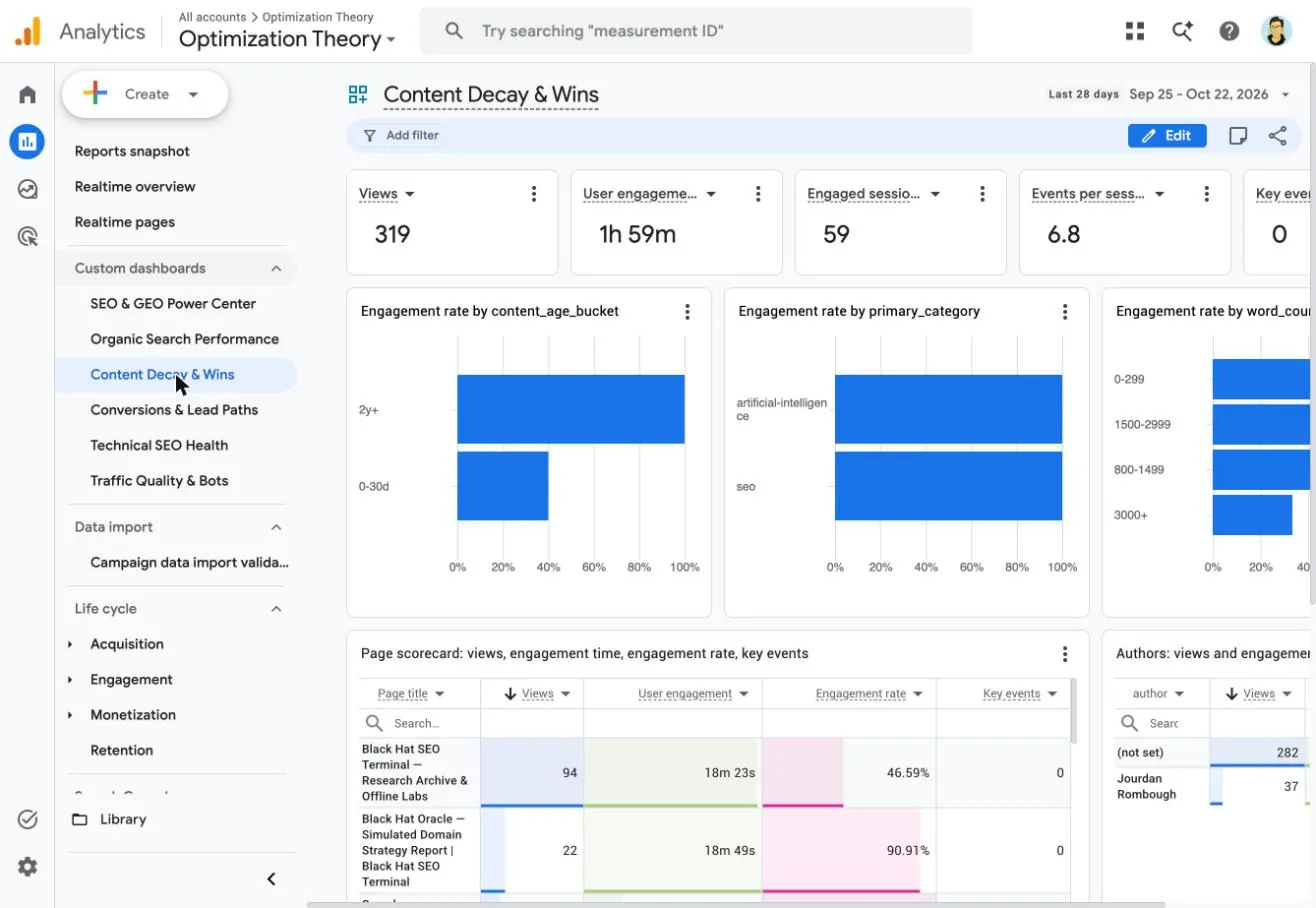Open User engagement card three-dot menu
The width and height of the screenshot is (1316, 908).
(758, 194)
